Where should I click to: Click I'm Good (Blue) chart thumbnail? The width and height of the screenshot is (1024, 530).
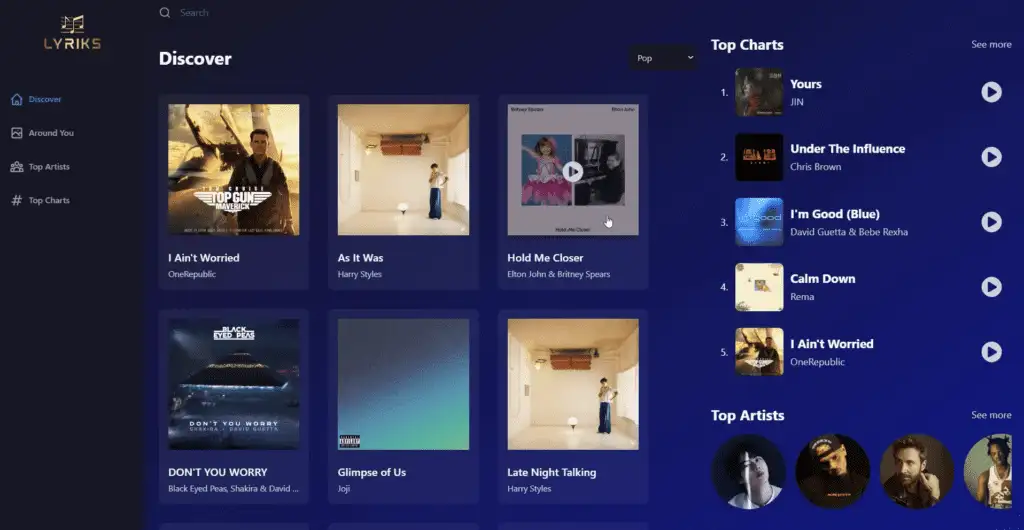click(760, 222)
